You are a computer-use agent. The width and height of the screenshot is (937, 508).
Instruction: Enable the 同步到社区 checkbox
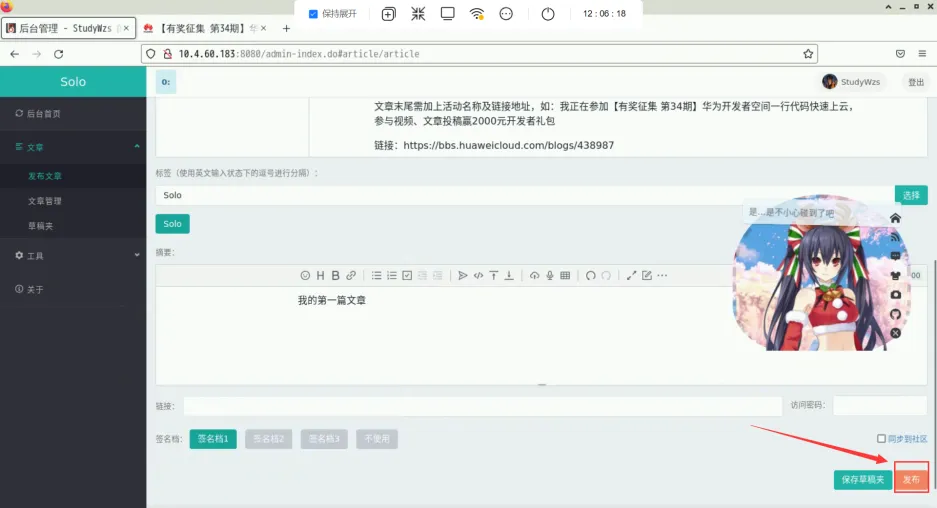(x=881, y=439)
